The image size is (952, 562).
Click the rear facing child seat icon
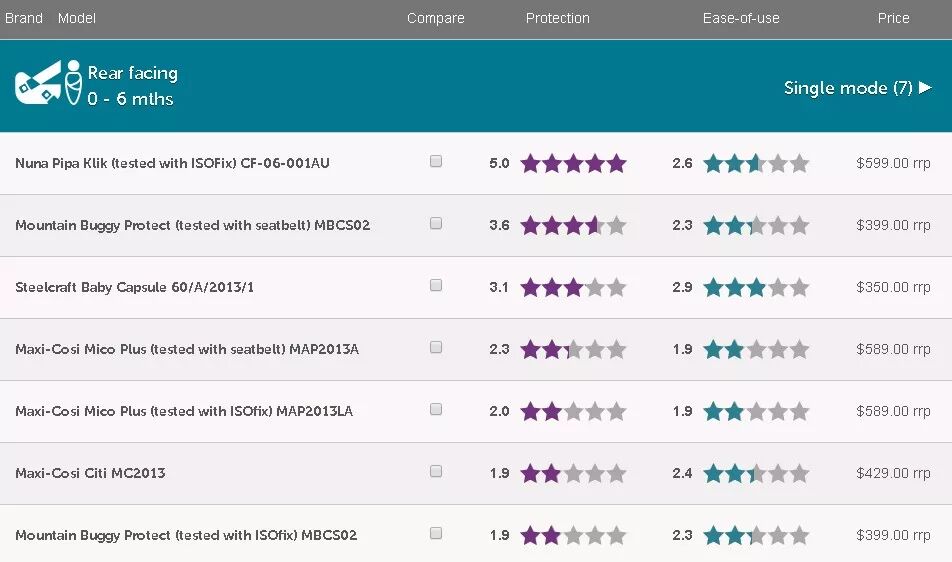tap(38, 83)
